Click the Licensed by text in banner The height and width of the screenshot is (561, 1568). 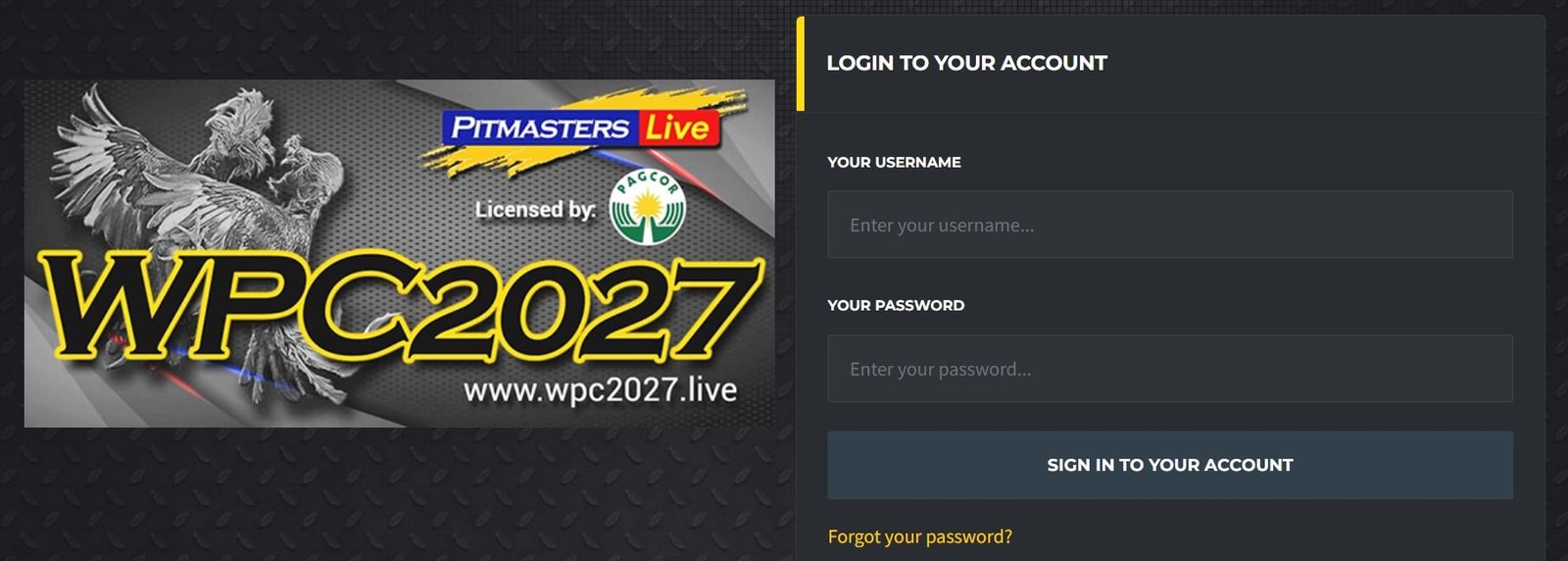535,209
